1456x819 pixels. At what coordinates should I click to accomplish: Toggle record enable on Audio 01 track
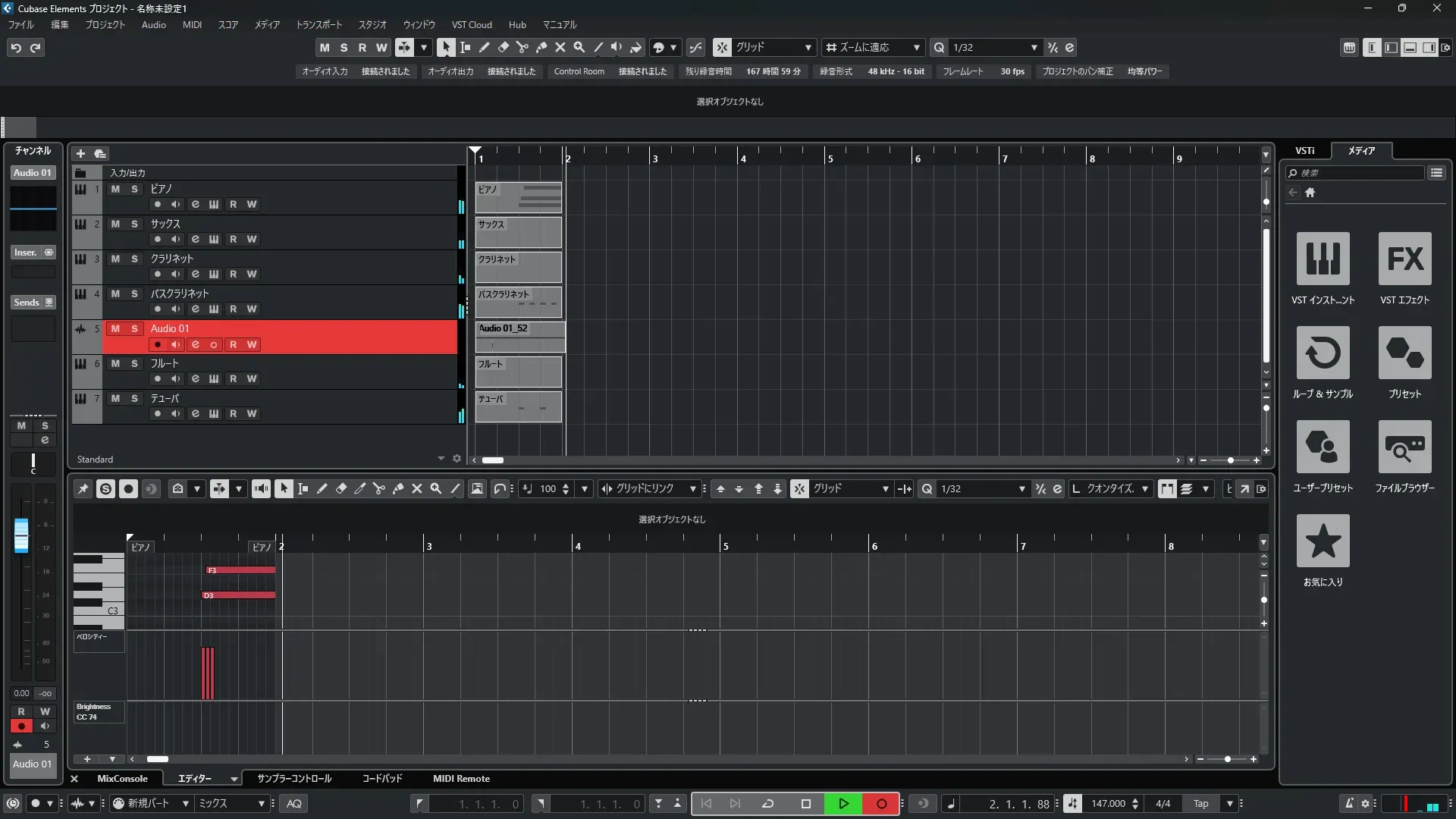[x=157, y=344]
